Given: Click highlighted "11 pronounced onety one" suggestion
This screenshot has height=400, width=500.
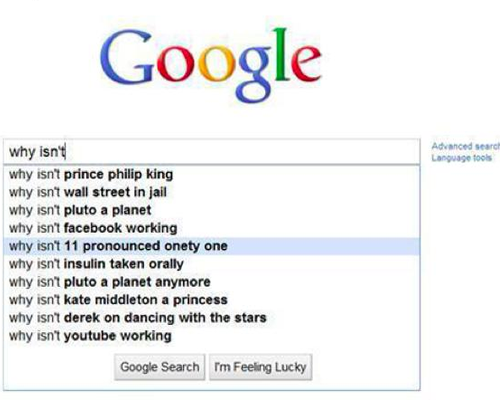Looking at the screenshot, I should pyautogui.click(x=212, y=246).
